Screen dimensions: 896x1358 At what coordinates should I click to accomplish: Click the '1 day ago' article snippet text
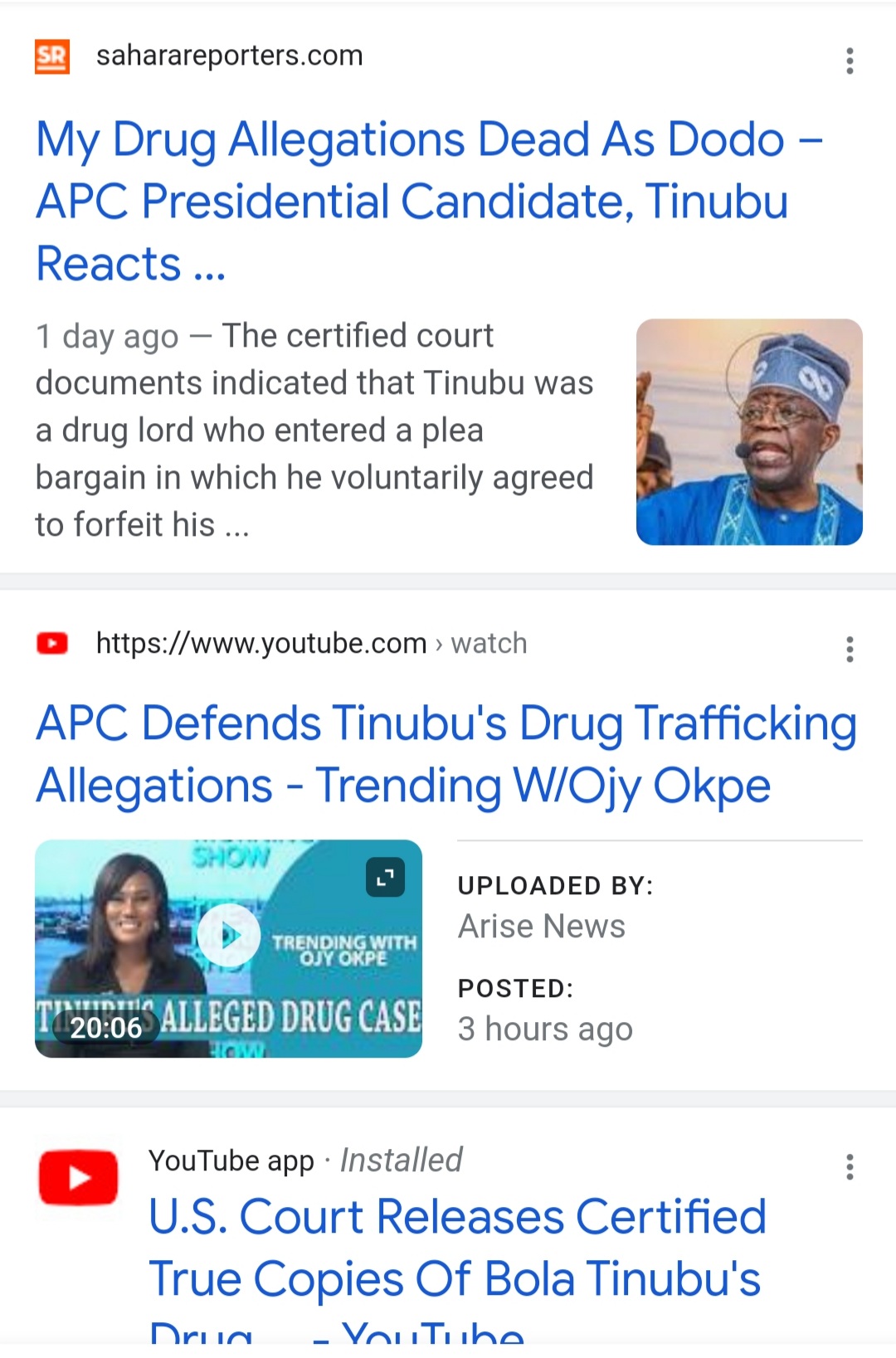tap(314, 430)
